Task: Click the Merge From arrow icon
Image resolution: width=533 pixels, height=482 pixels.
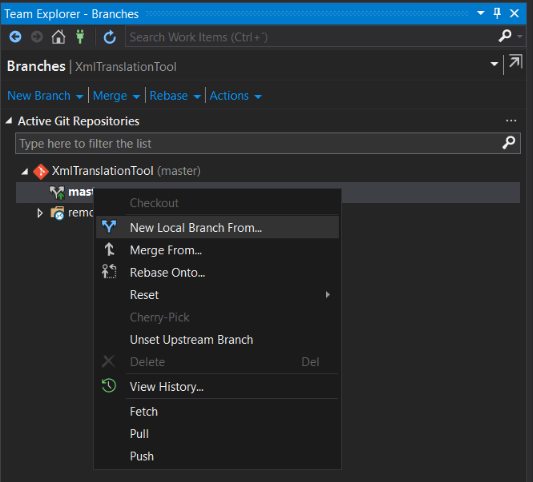Action: coord(109,249)
